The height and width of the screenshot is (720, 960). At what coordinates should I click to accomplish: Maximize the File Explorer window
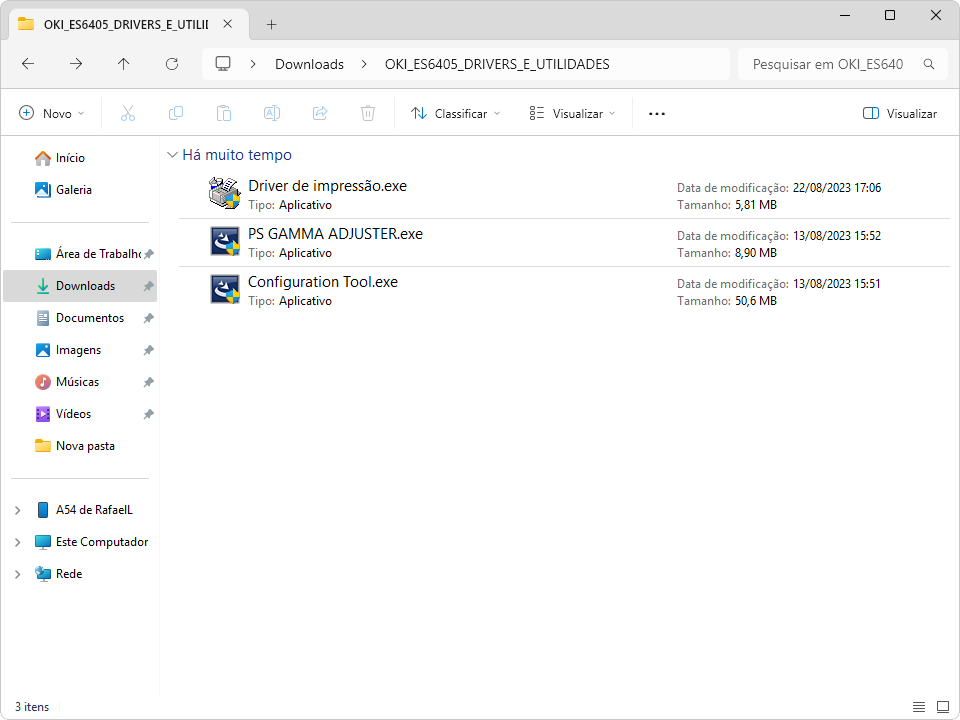pyautogui.click(x=890, y=15)
